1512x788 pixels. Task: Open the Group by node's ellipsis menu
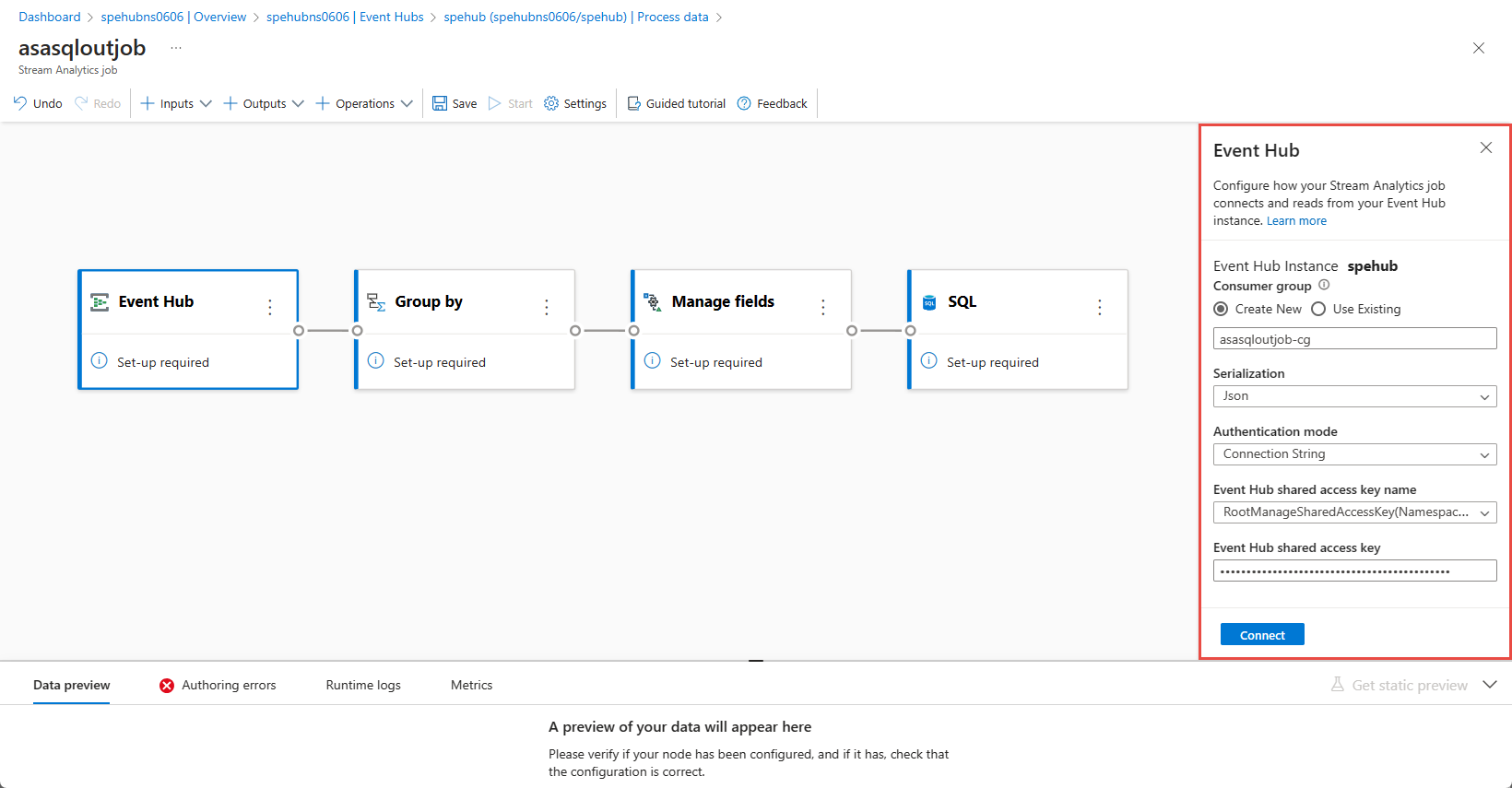click(547, 307)
